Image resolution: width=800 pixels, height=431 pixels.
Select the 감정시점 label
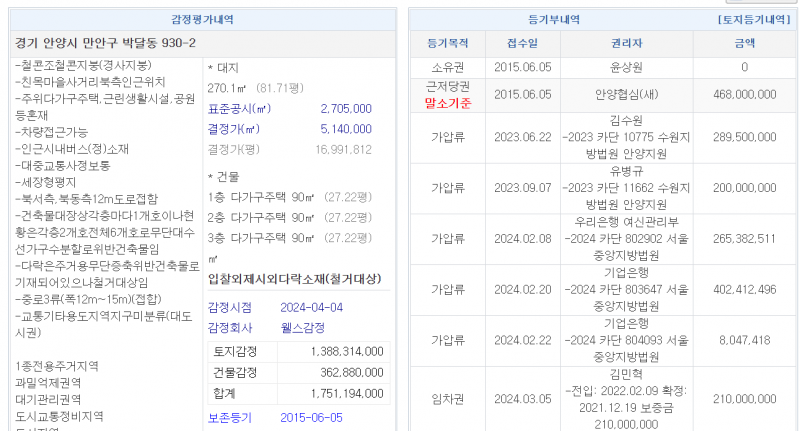click(229, 308)
